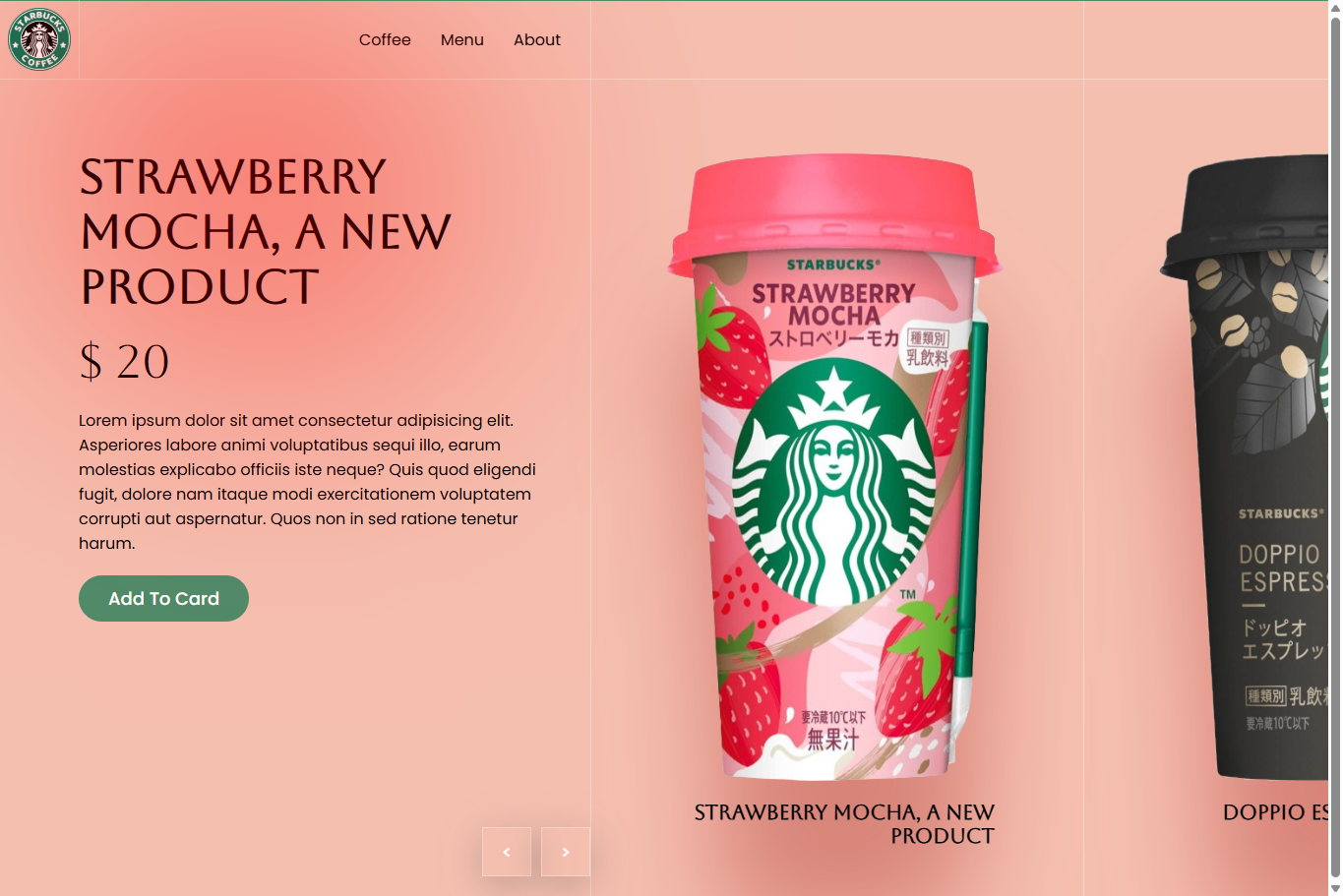Select the Strawberry Mocha cup image
1343x896 pixels.
point(834,467)
